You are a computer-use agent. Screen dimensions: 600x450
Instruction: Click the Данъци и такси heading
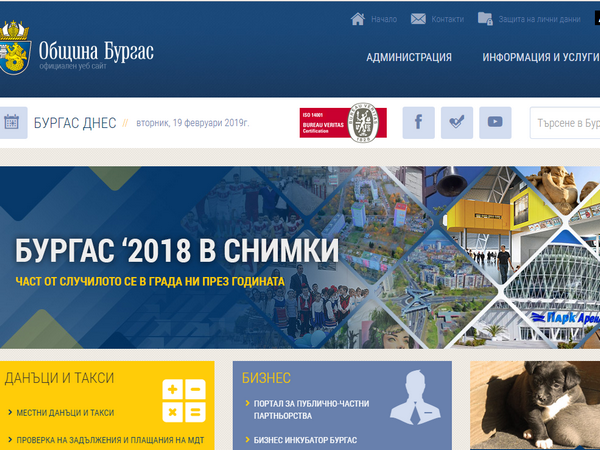click(x=59, y=378)
